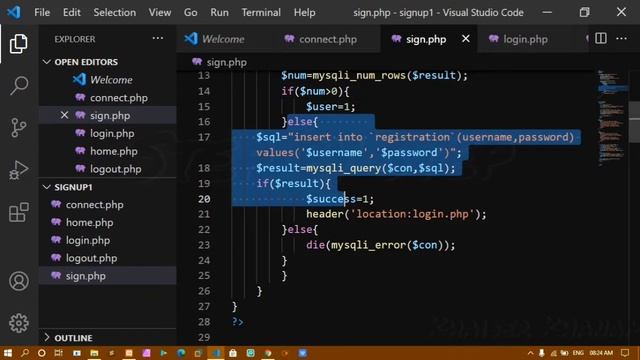Open Task View on taskbar
This screenshot has height=360, width=640.
(x=58, y=353)
